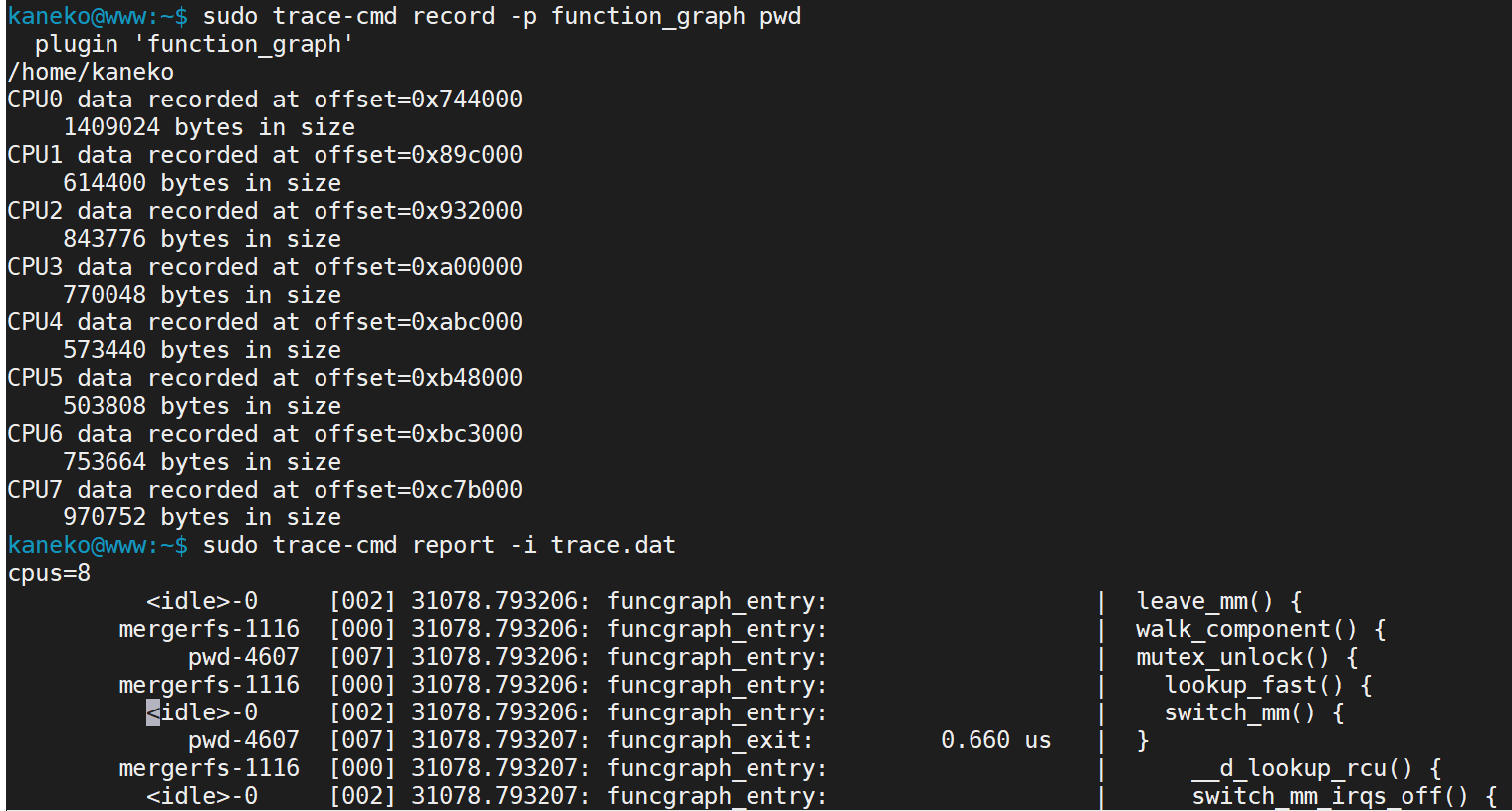Click CPU7 data recorded offset=0xc7b000
The width and height of the screenshot is (1512, 811).
click(265, 490)
